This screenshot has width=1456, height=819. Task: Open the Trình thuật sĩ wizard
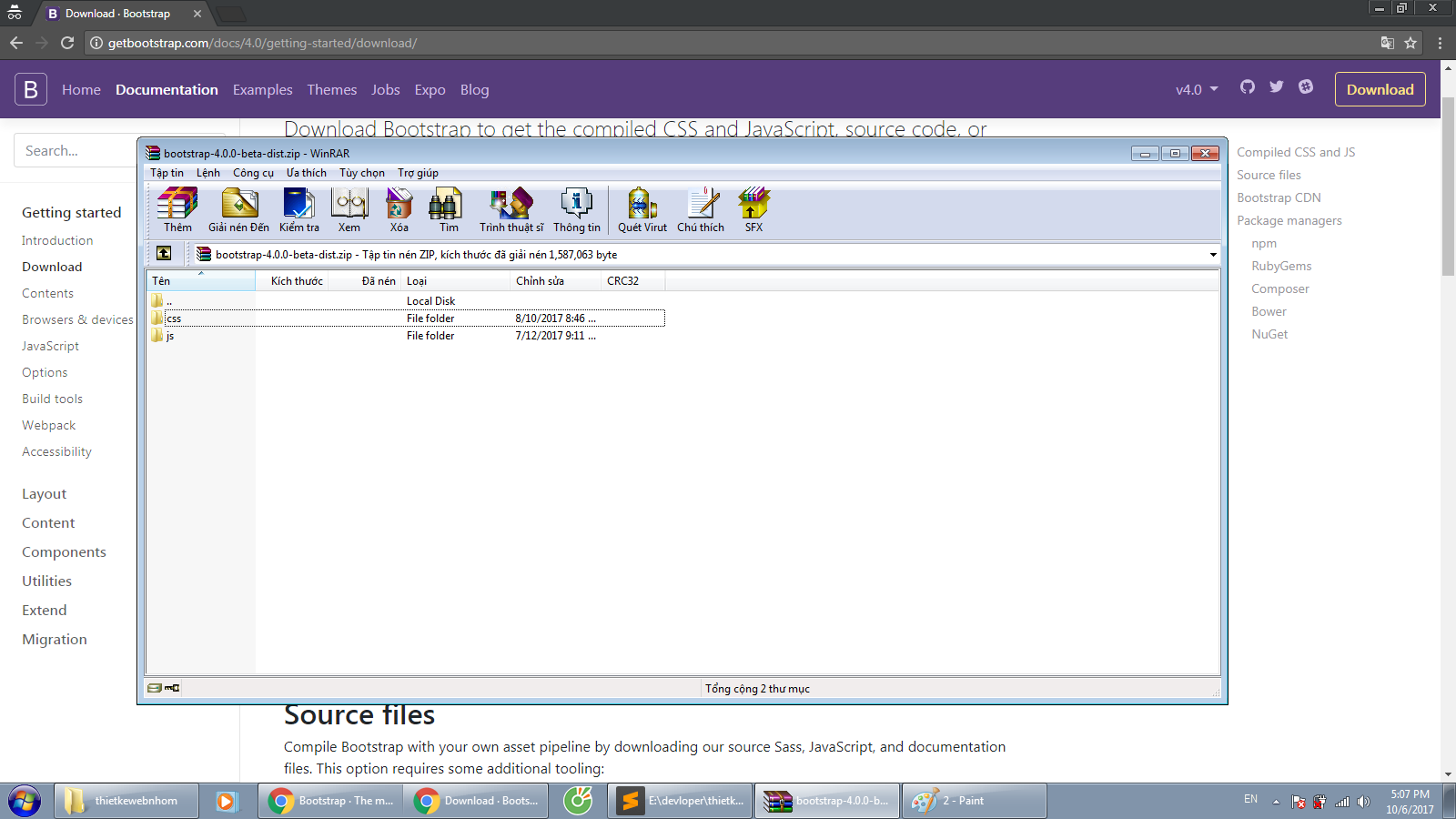[x=511, y=209]
